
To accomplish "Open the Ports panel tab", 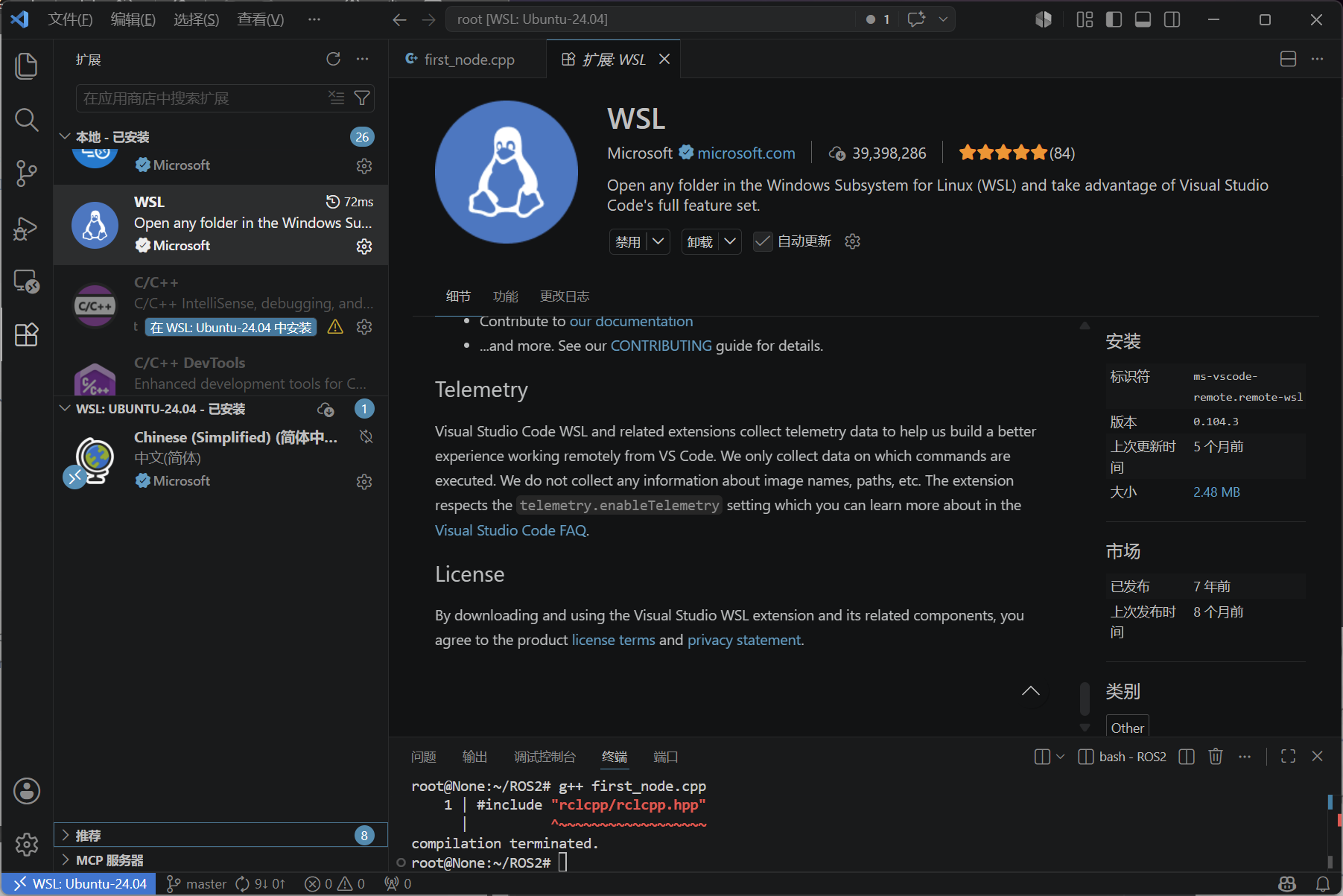I will click(x=665, y=757).
